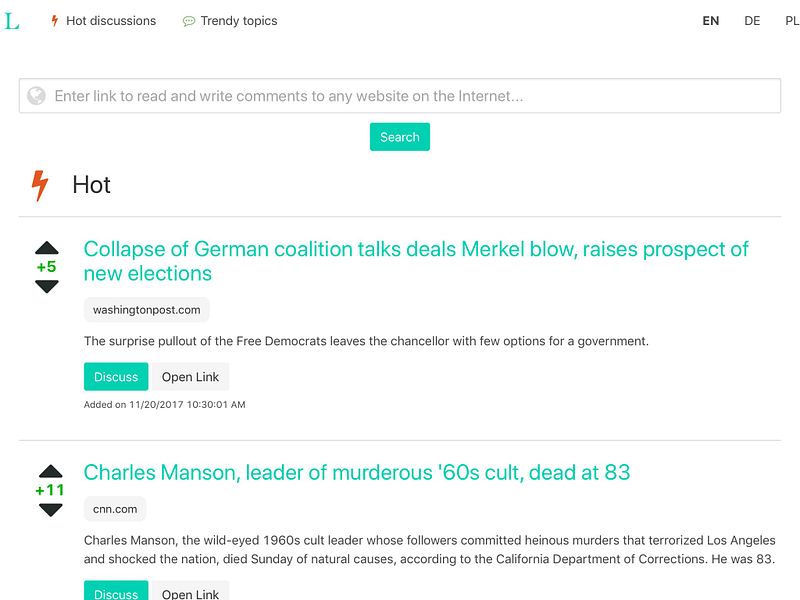This screenshot has width=800, height=600.
Task: Click the globe icon in the search field
Action: coord(36,95)
